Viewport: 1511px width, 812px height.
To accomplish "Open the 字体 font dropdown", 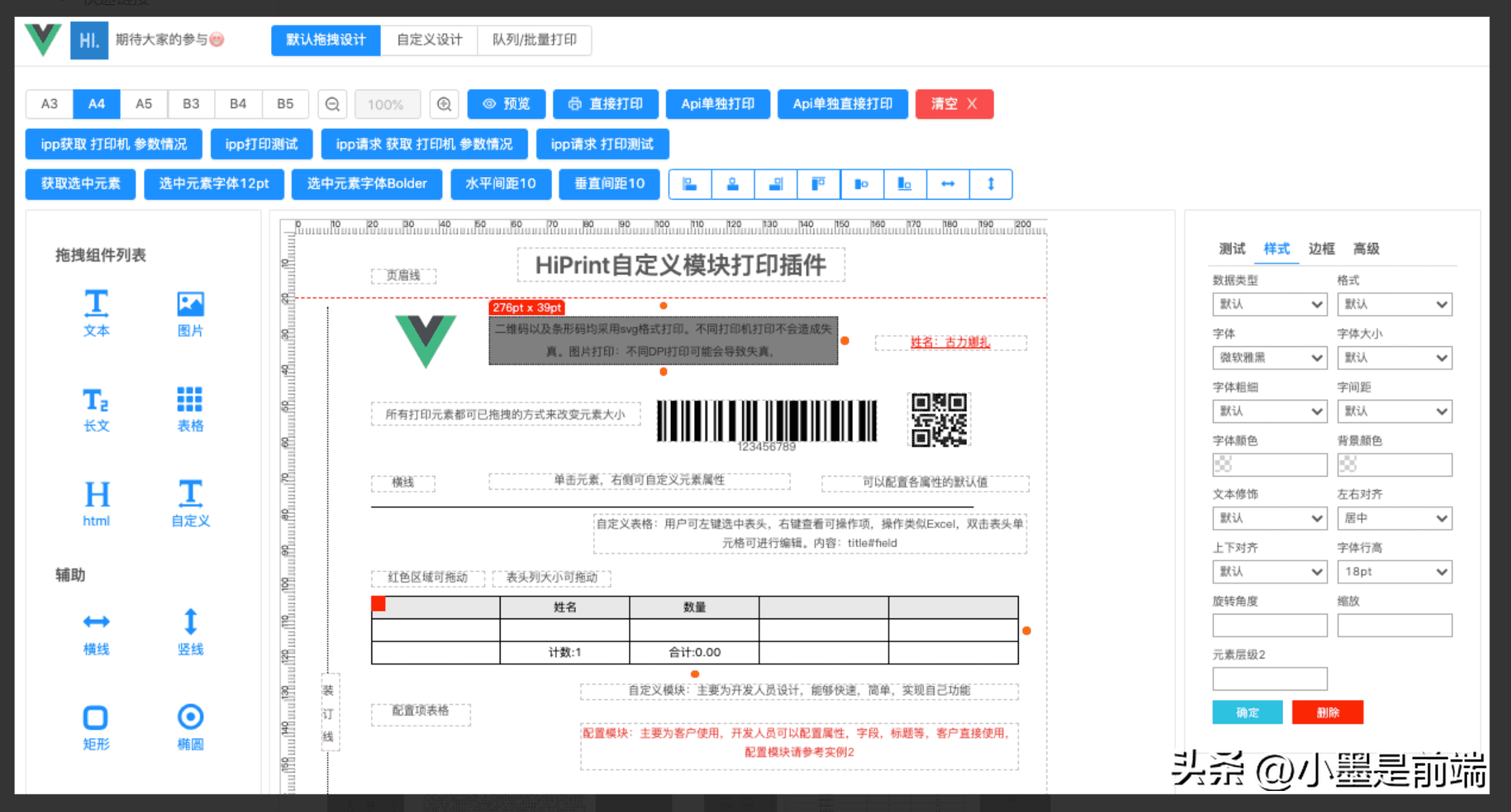I will click(1269, 358).
